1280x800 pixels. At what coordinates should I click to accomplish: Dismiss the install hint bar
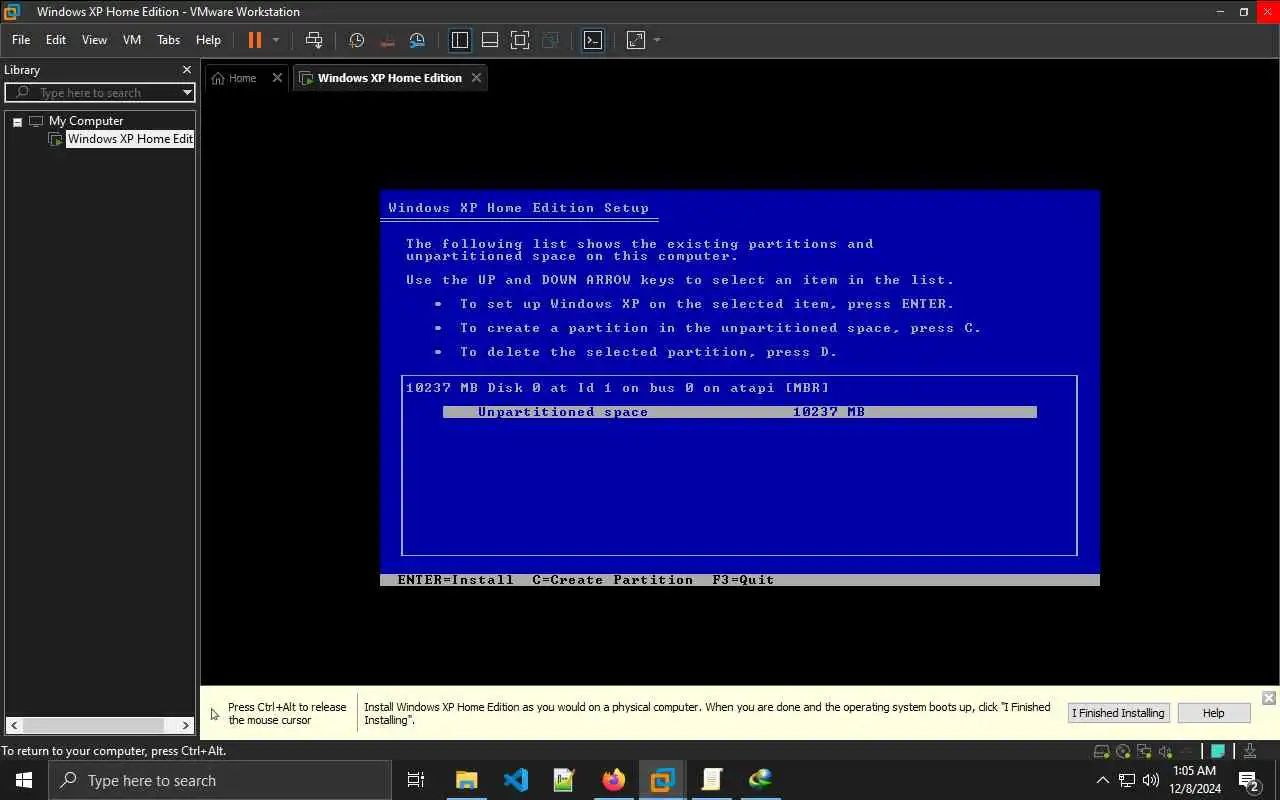click(1268, 698)
